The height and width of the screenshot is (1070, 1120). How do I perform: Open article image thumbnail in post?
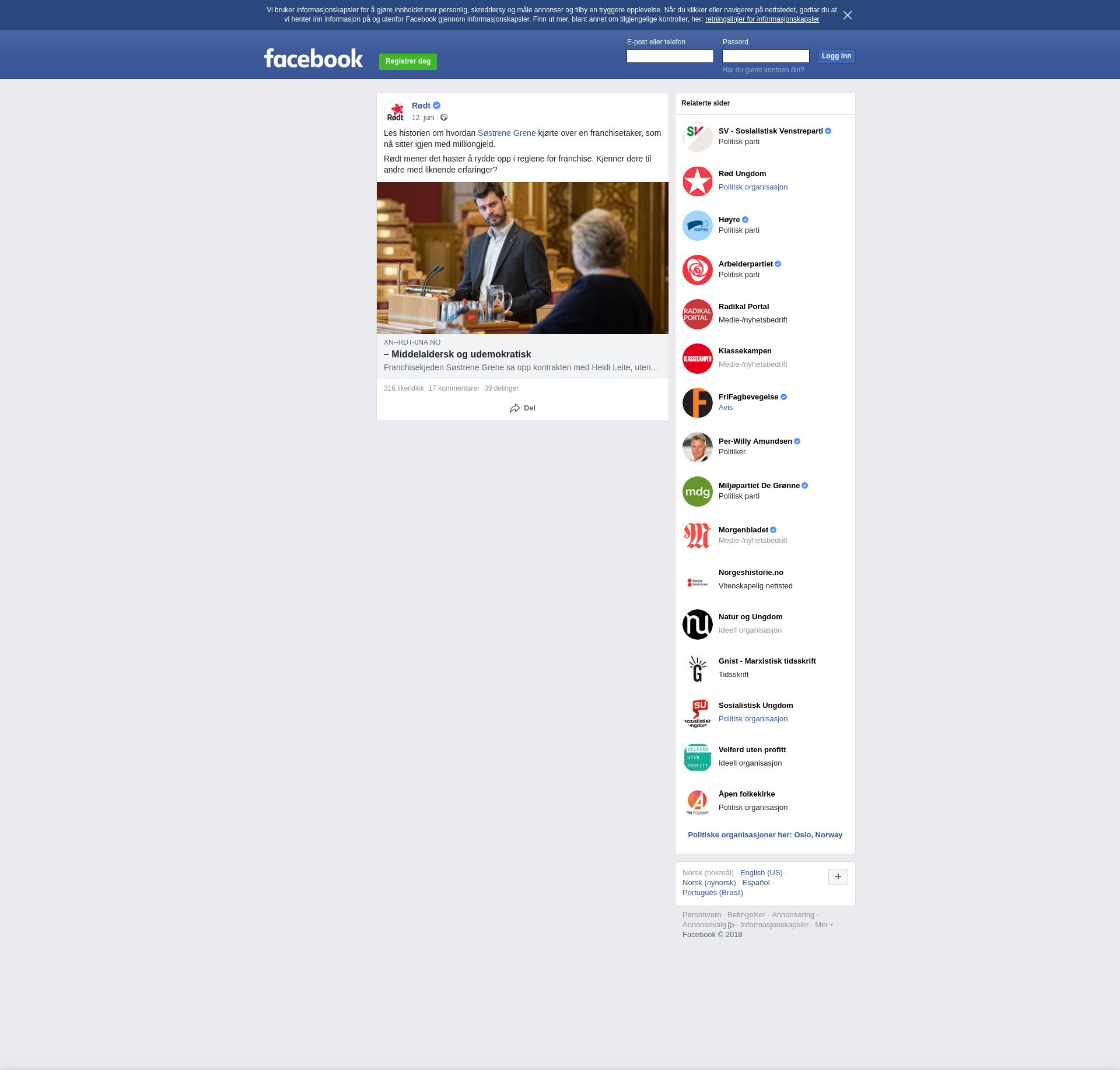[522, 258]
